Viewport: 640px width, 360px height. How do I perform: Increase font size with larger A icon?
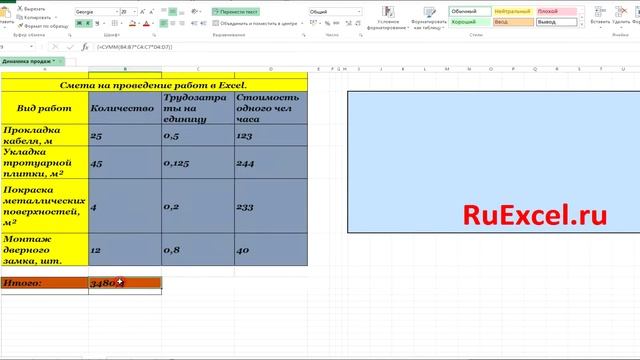pyautogui.click(x=142, y=12)
